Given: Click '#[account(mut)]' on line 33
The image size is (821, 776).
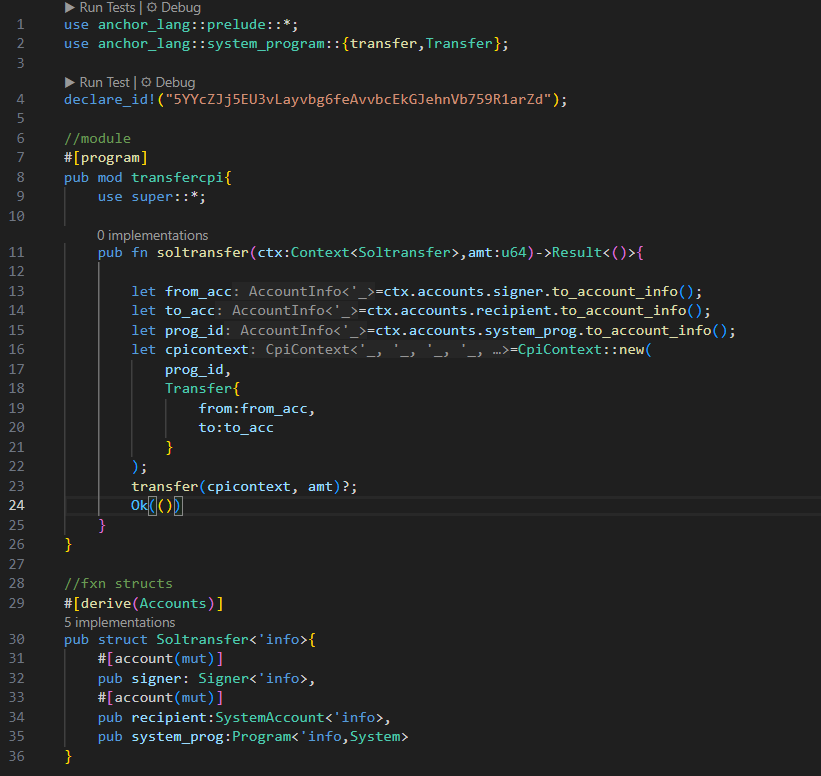Looking at the screenshot, I should tap(161, 698).
